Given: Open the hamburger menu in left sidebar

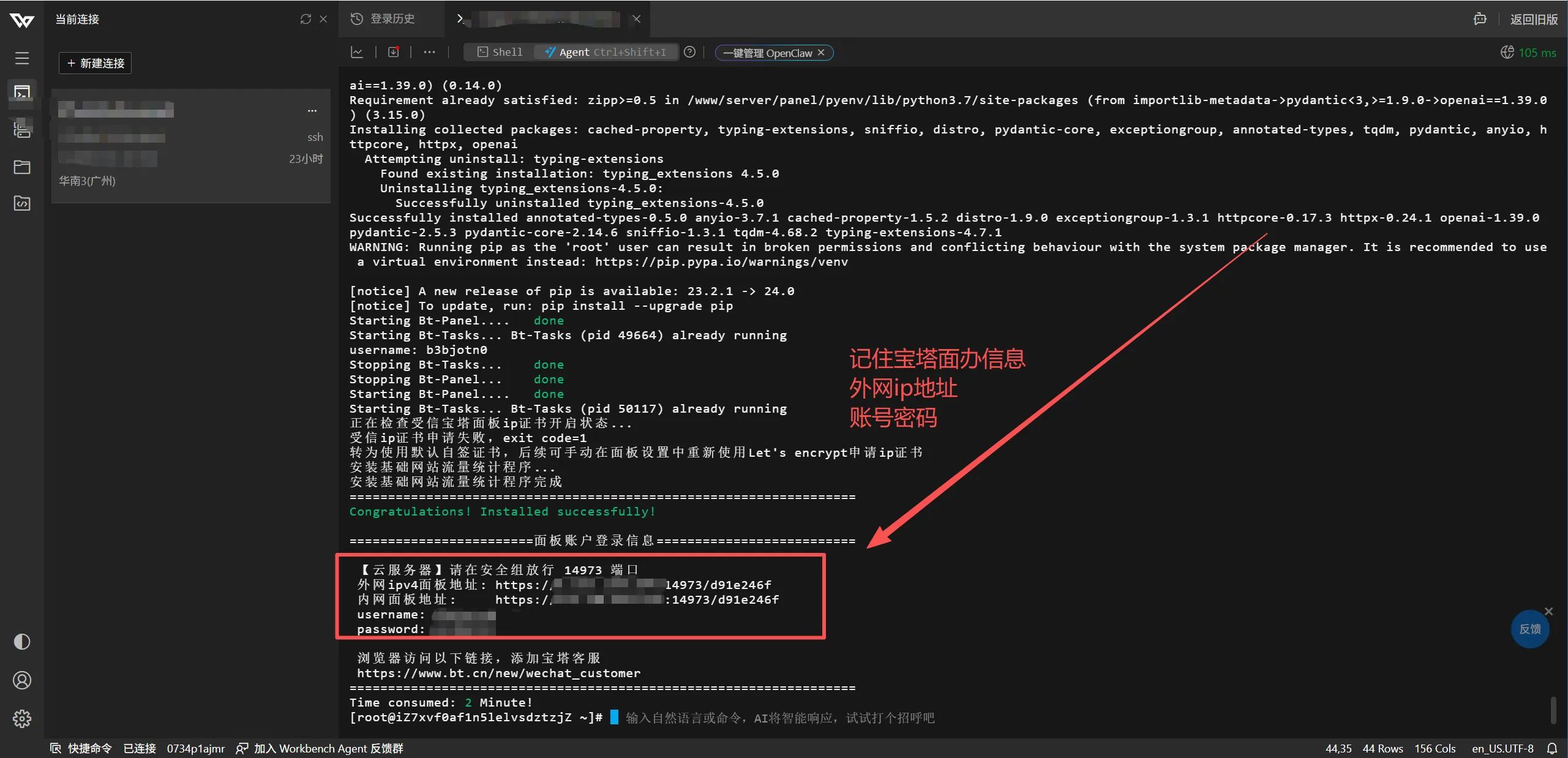Looking at the screenshot, I should [x=22, y=58].
